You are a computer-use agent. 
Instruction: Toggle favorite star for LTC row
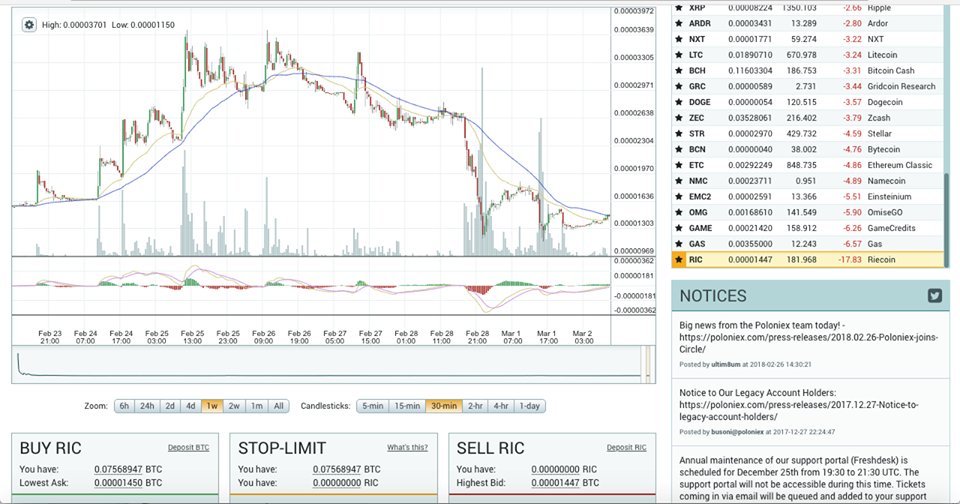coord(678,55)
